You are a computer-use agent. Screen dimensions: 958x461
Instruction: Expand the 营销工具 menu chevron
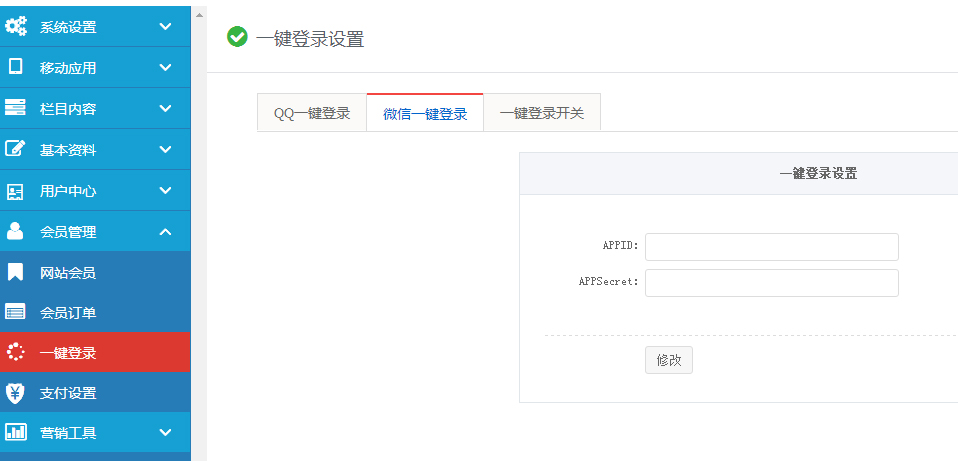165,433
